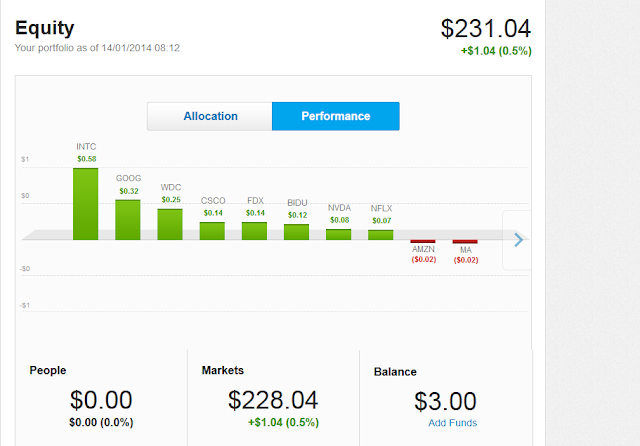This screenshot has width=640, height=446.
Task: Select the red AMZN loss bar
Action: tap(423, 241)
